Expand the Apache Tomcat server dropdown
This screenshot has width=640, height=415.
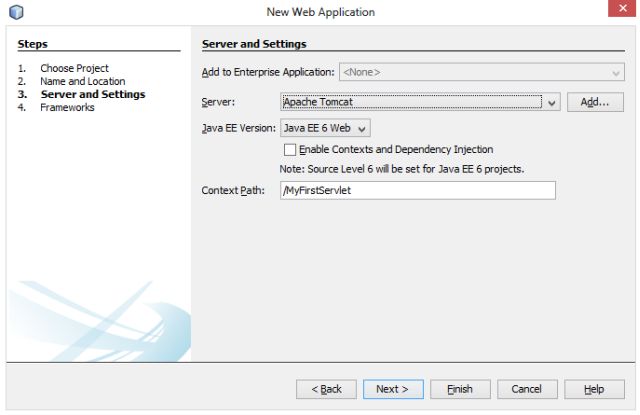[551, 102]
